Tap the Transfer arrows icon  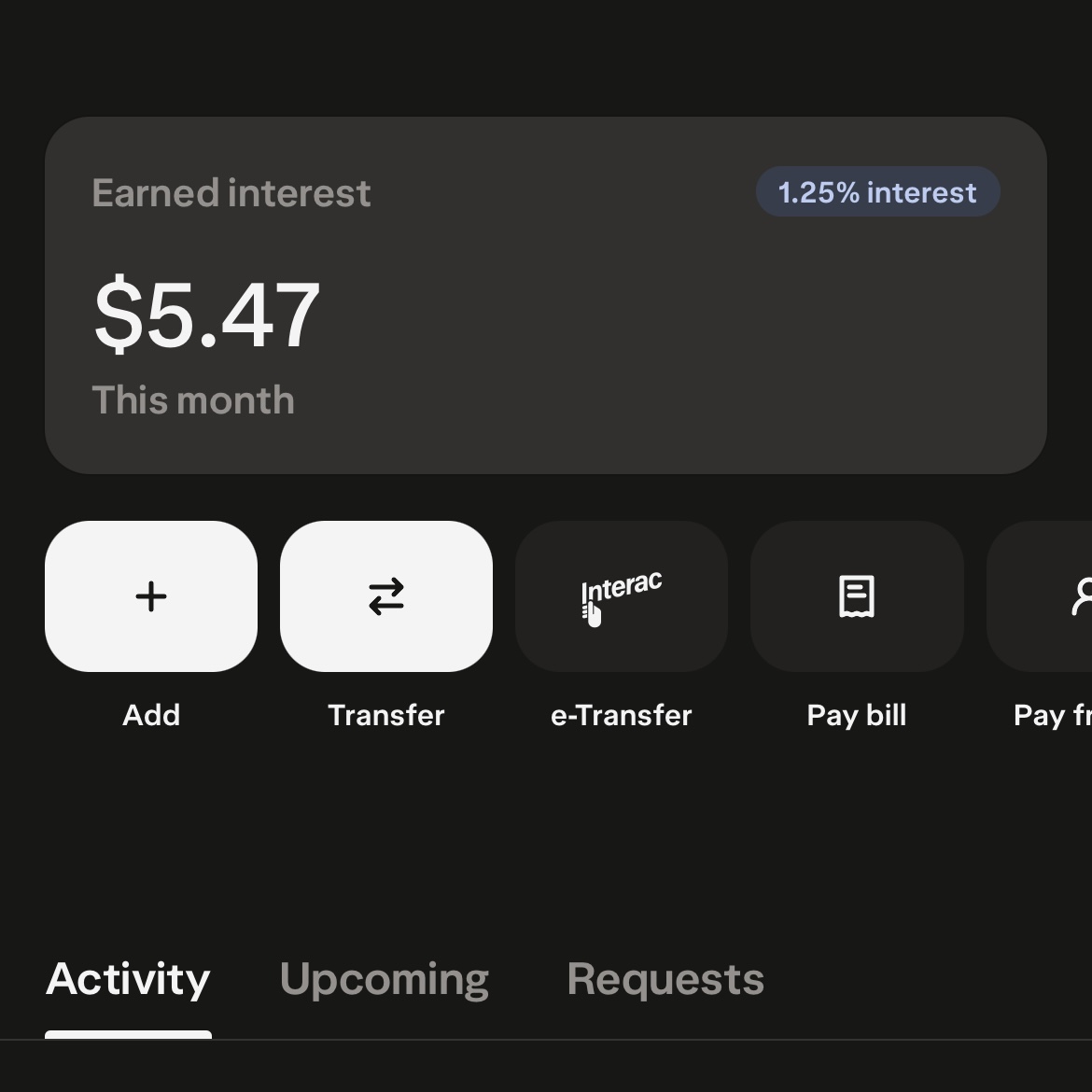pos(386,596)
